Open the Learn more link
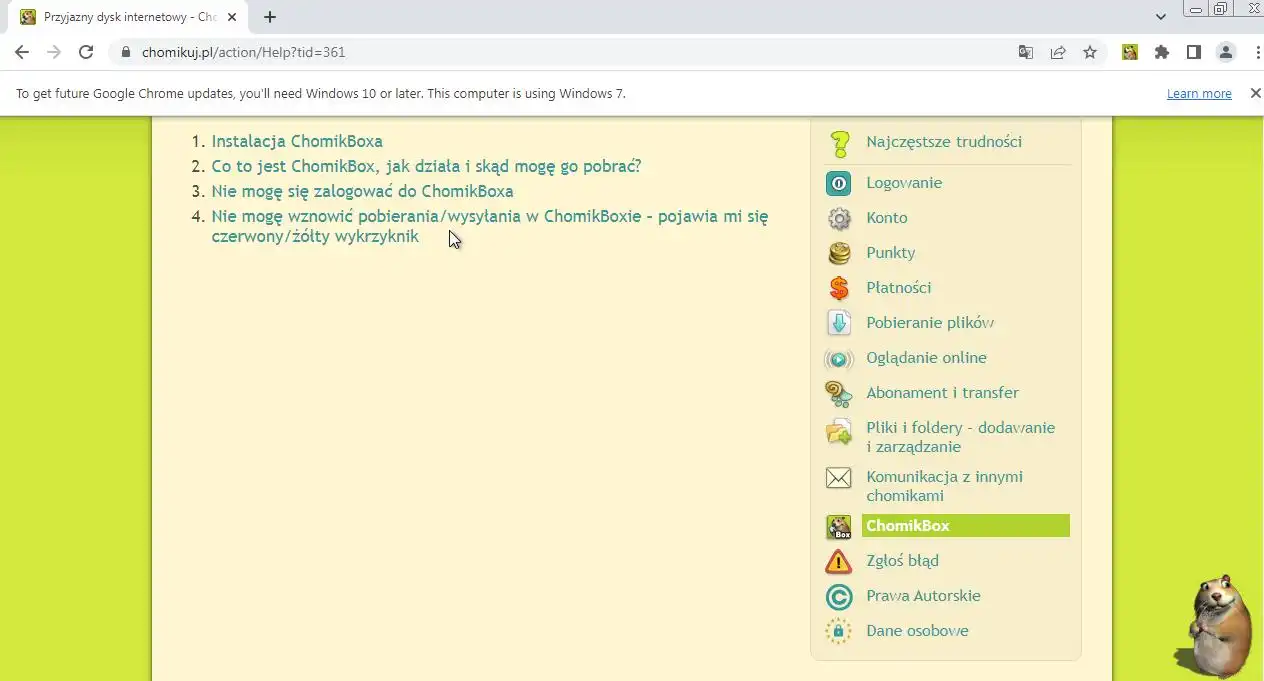 1199,93
